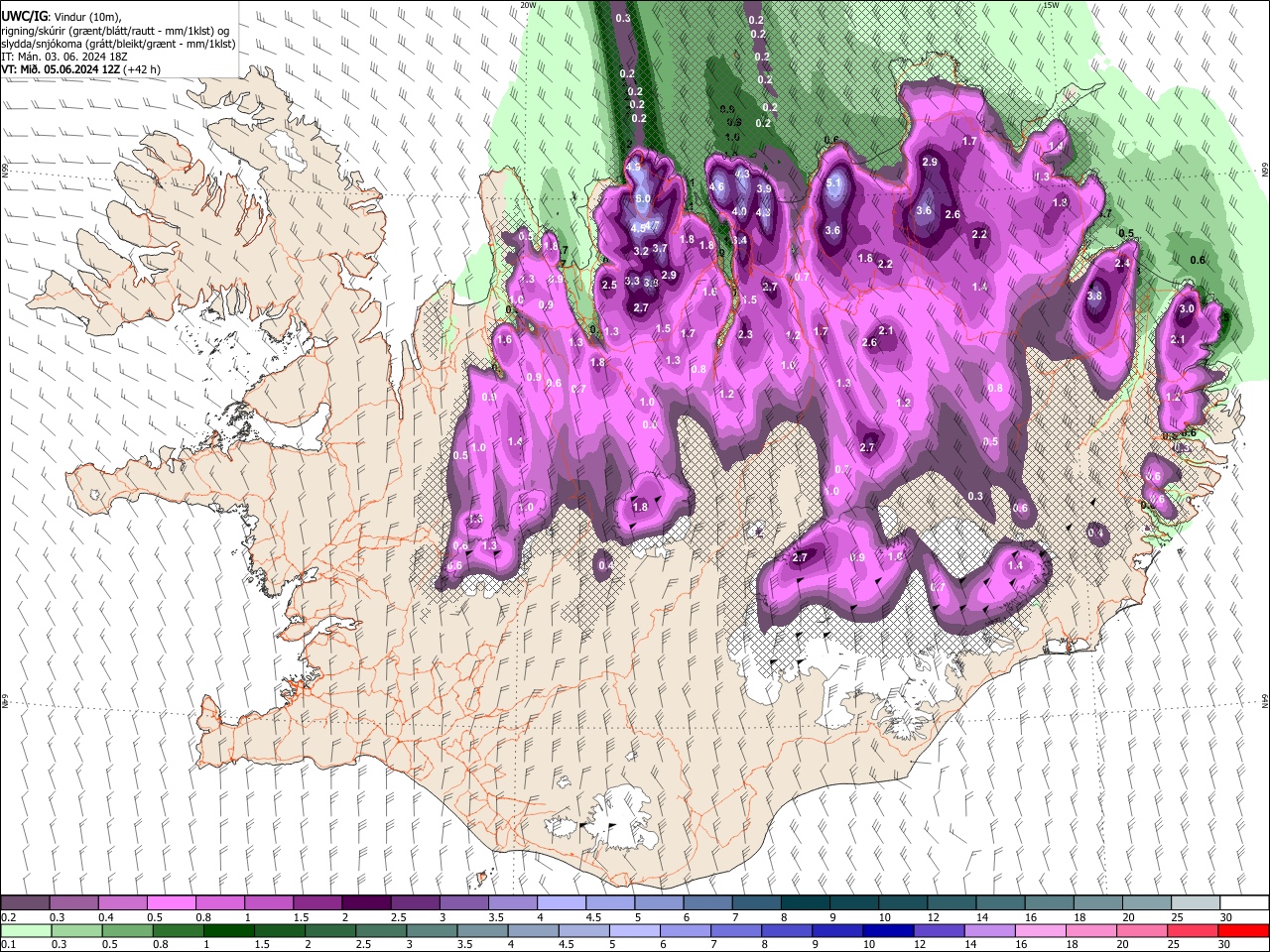1270x952 pixels.
Task: Select the 'IT: Mán. 03. 06. 2024 18Z' line
Action: tap(64, 57)
